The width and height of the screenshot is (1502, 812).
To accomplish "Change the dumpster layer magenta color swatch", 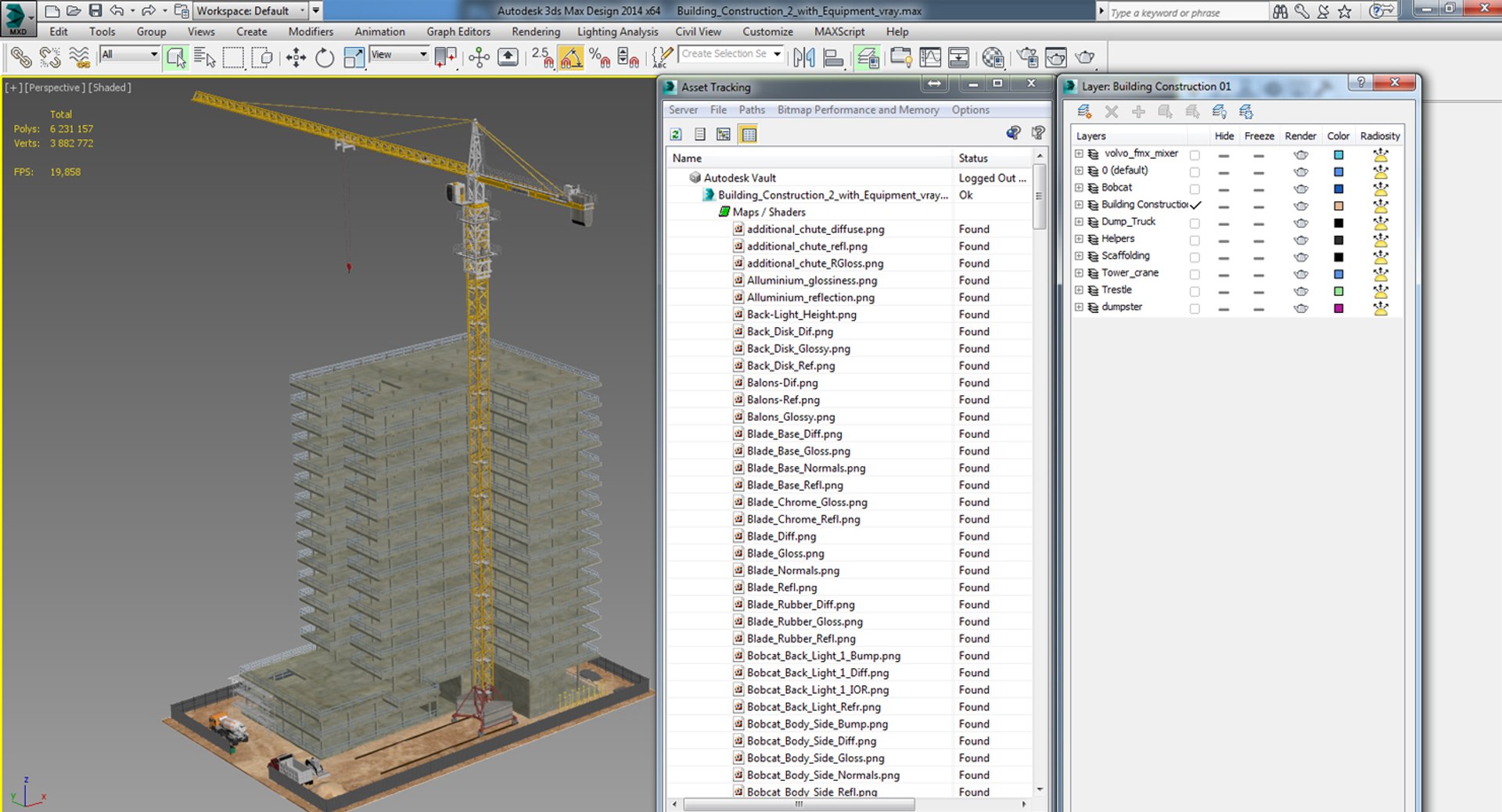I will tap(1339, 308).
